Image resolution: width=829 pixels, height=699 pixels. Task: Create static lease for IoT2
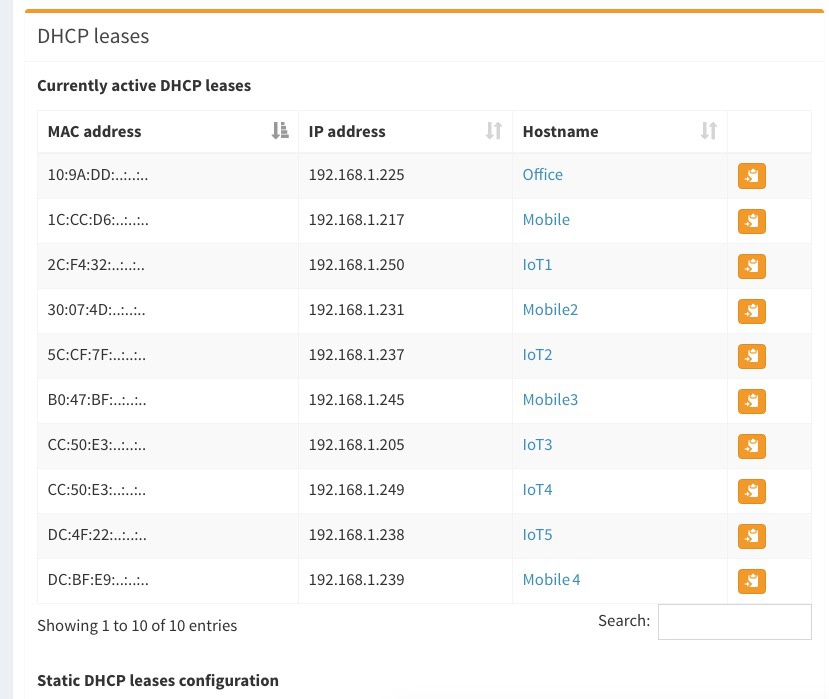coord(751,355)
